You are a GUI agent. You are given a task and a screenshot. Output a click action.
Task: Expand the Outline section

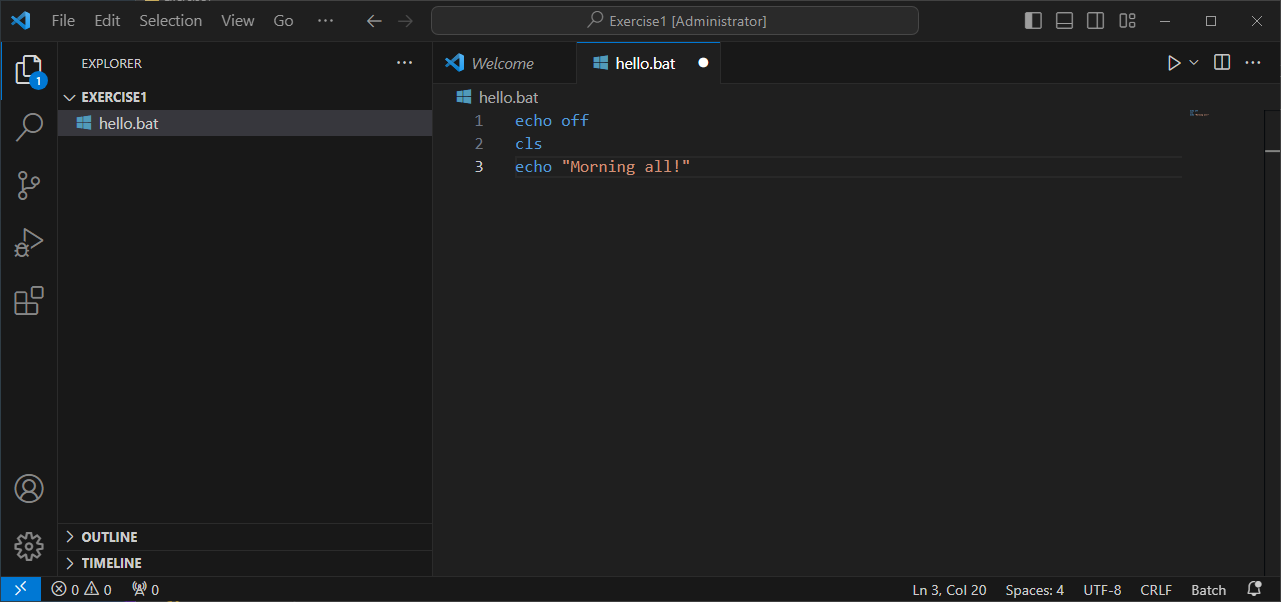click(x=109, y=537)
